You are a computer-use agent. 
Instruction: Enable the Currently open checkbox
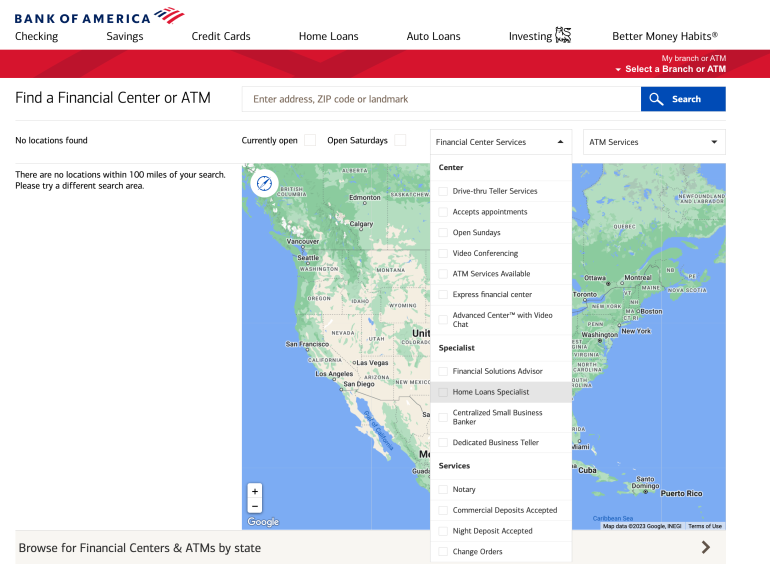click(310, 141)
